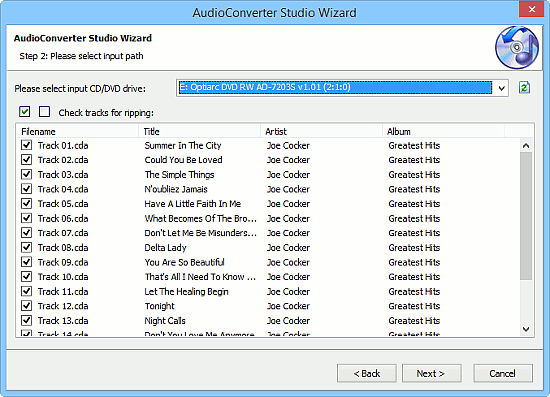Select title 'Night Calls'
The image size is (550, 397).
point(165,321)
